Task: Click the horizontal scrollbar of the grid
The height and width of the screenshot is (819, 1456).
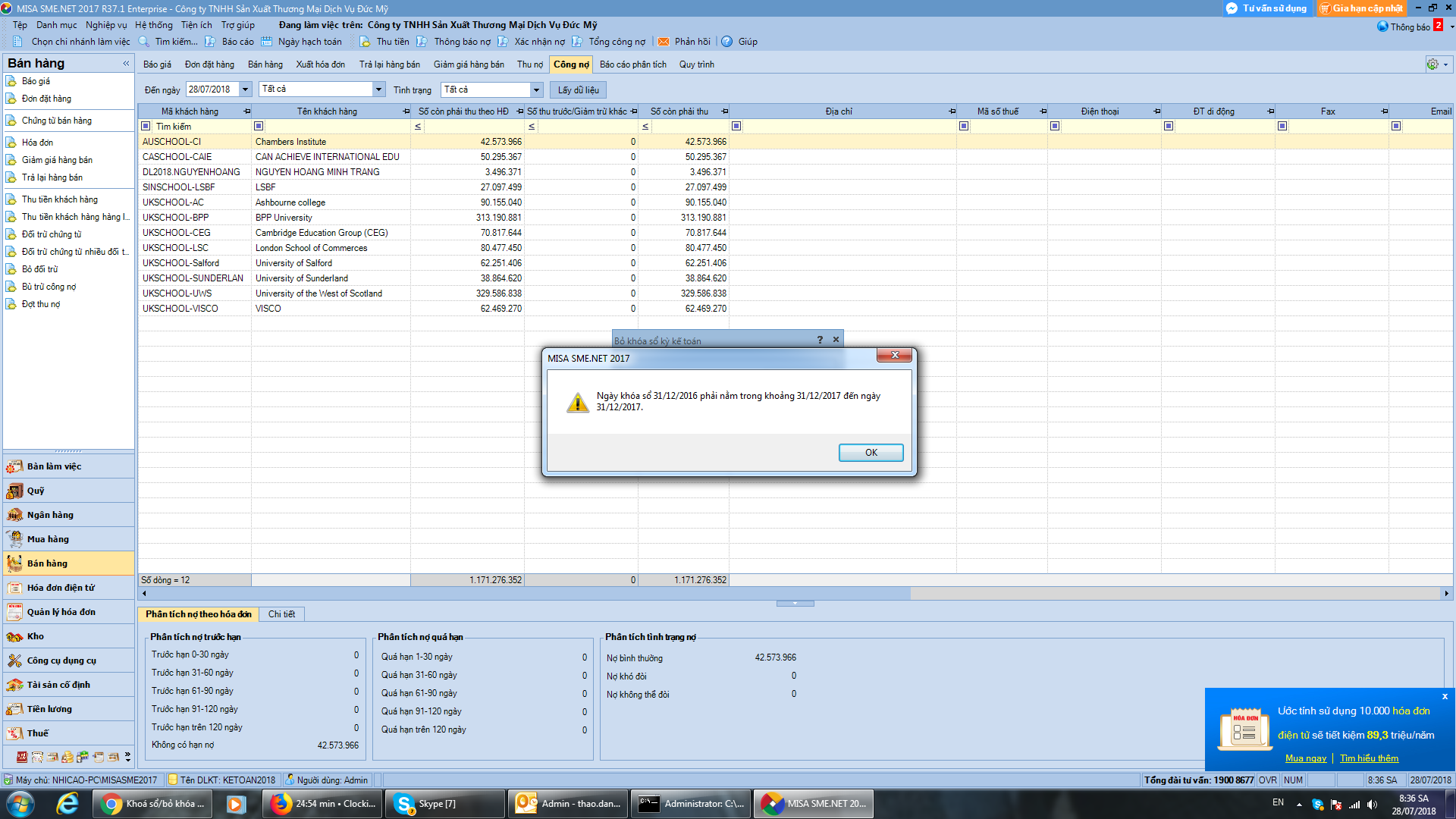Action: tap(529, 594)
